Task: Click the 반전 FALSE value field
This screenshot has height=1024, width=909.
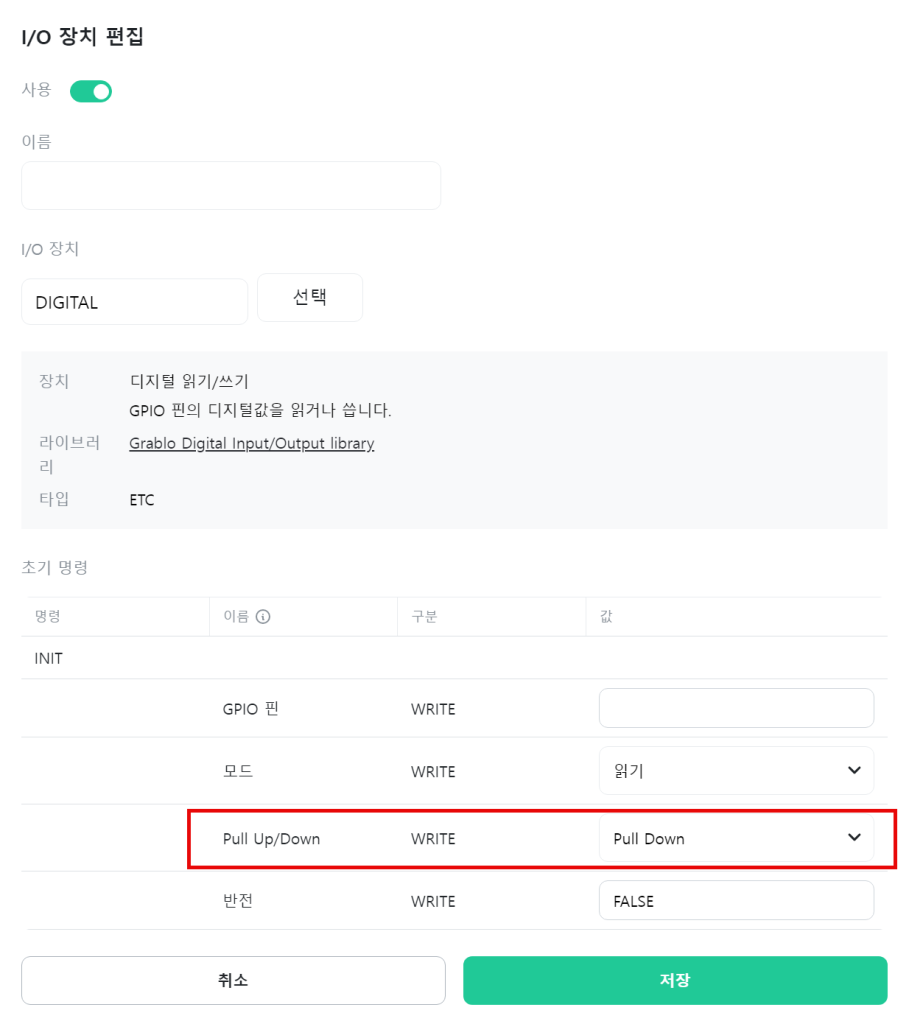Action: 736,901
